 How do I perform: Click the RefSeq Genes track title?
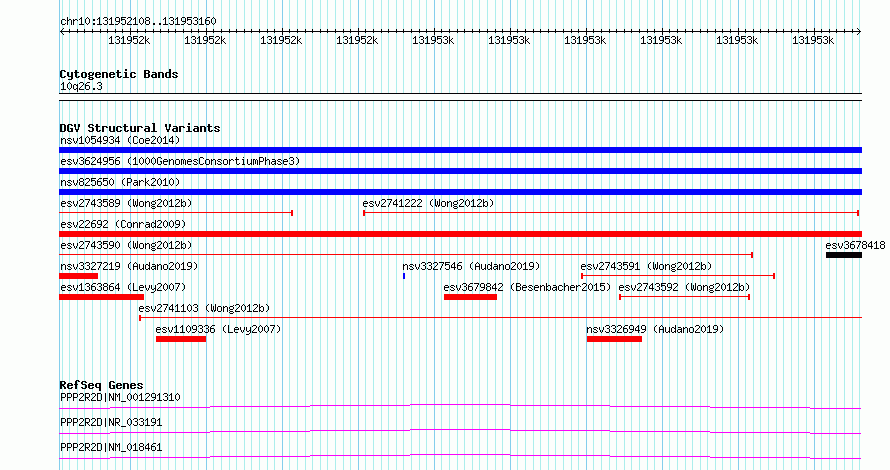pyautogui.click(x=101, y=385)
